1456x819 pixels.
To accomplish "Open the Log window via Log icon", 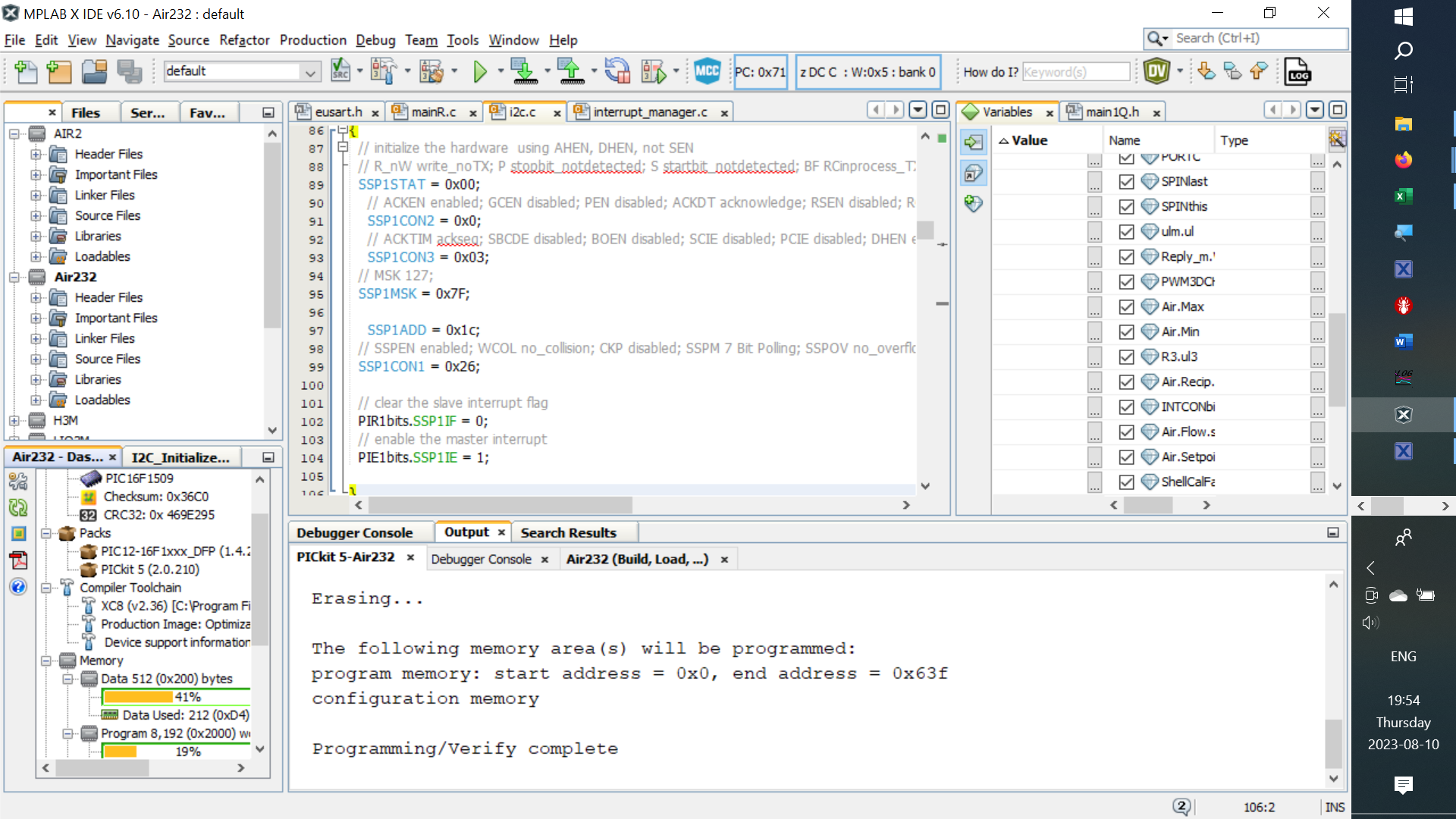I will point(1298,71).
